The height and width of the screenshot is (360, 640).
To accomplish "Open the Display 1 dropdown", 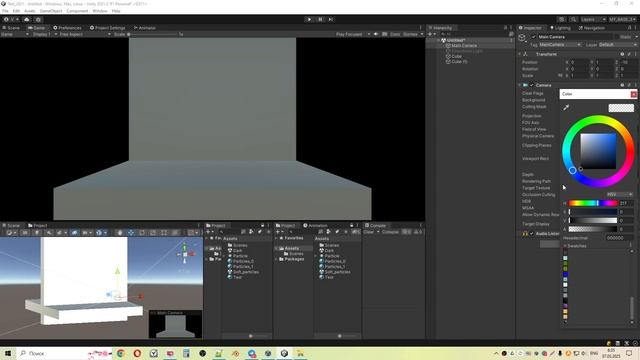I will pyautogui.click(x=44, y=34).
